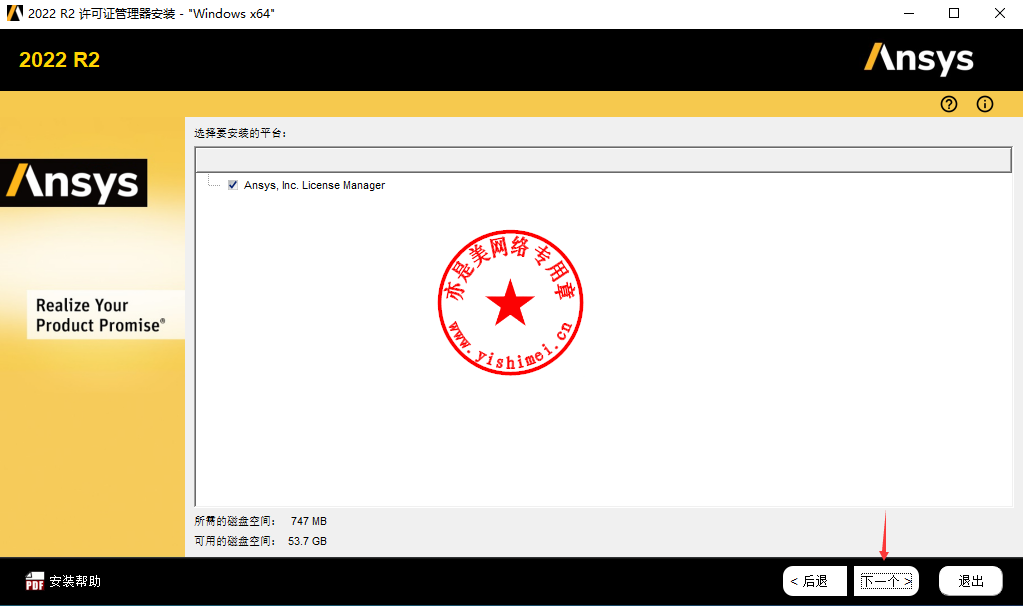1023x606 pixels.
Task: Close the installer window
Action: 1000,13
